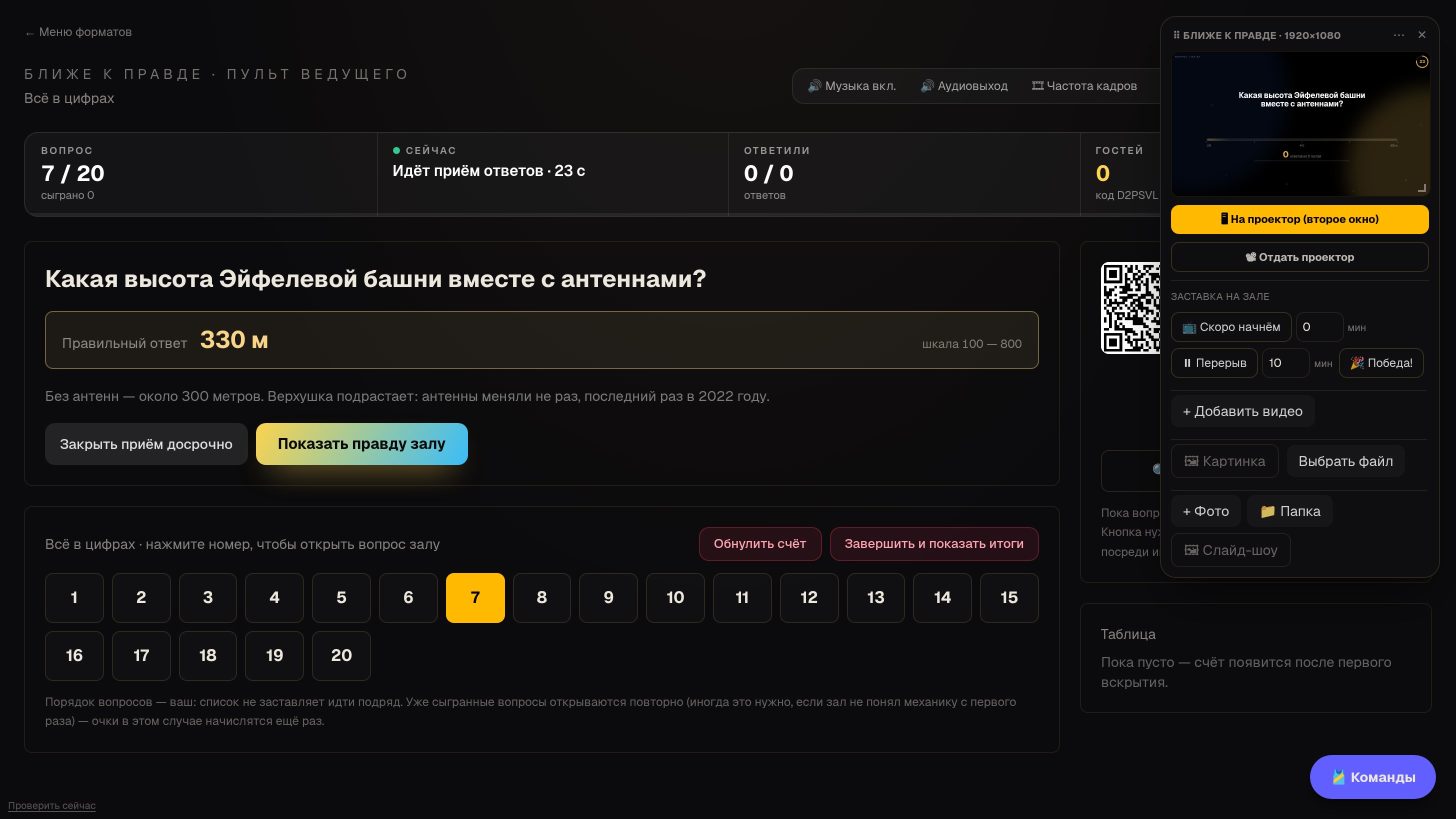
Task: Open question number 6
Action: [408, 598]
